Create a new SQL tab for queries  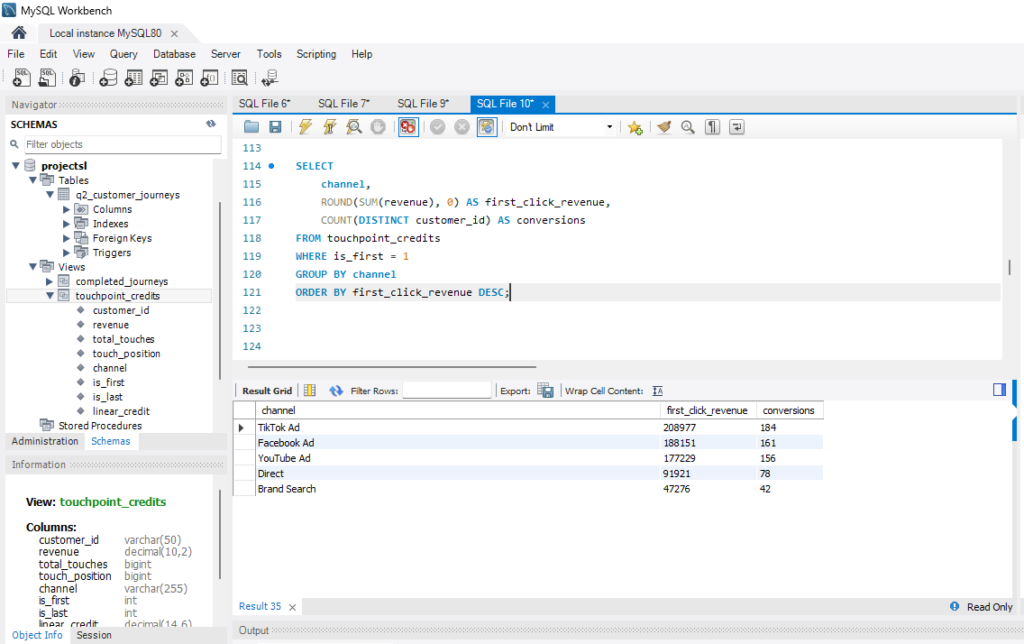pos(22,78)
